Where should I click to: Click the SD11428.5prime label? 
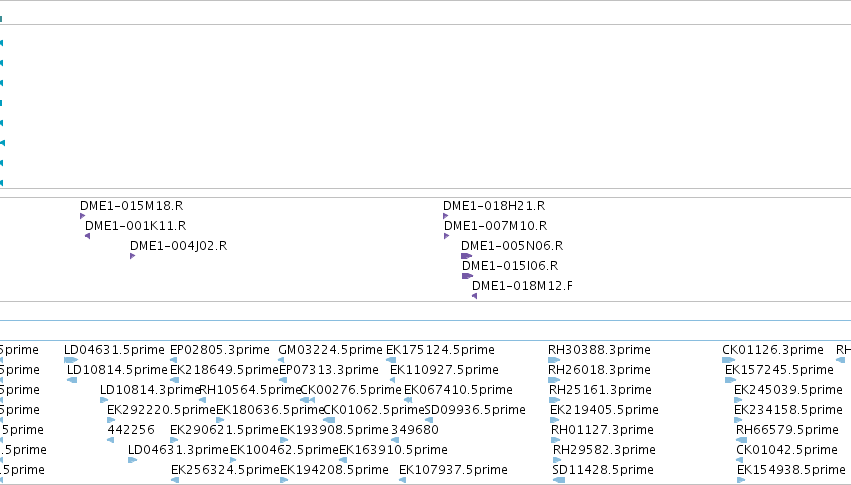tap(603, 471)
